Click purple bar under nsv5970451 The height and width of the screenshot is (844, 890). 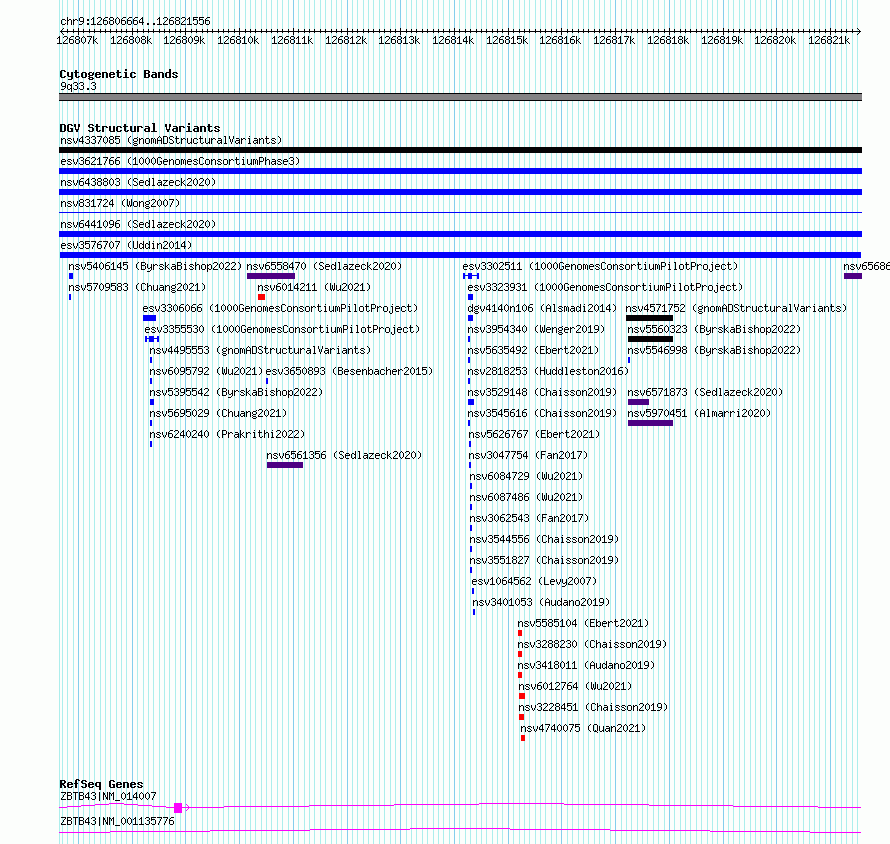(650, 423)
